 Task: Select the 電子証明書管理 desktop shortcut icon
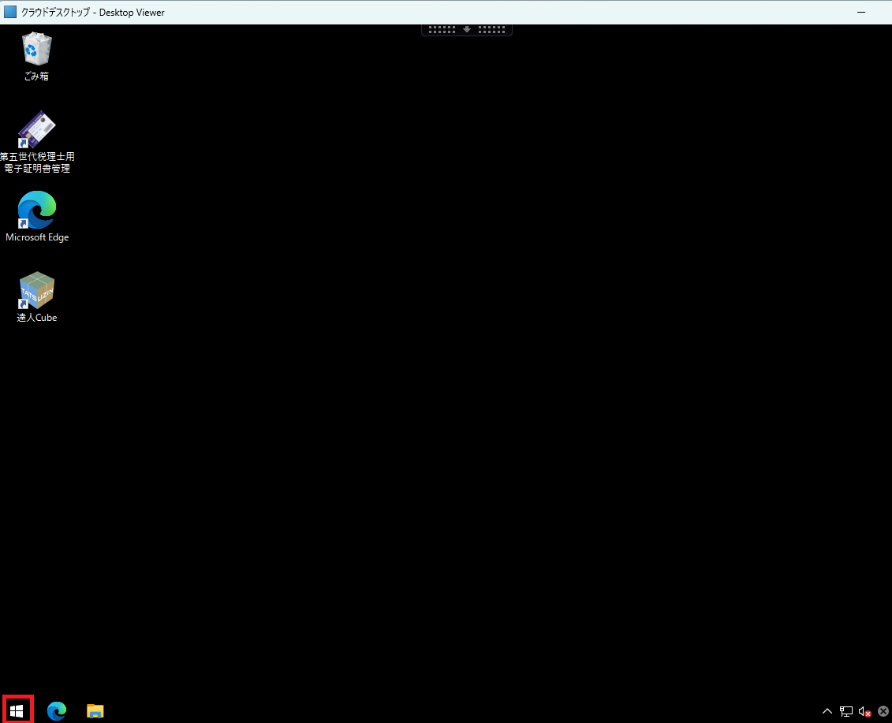(x=37, y=130)
